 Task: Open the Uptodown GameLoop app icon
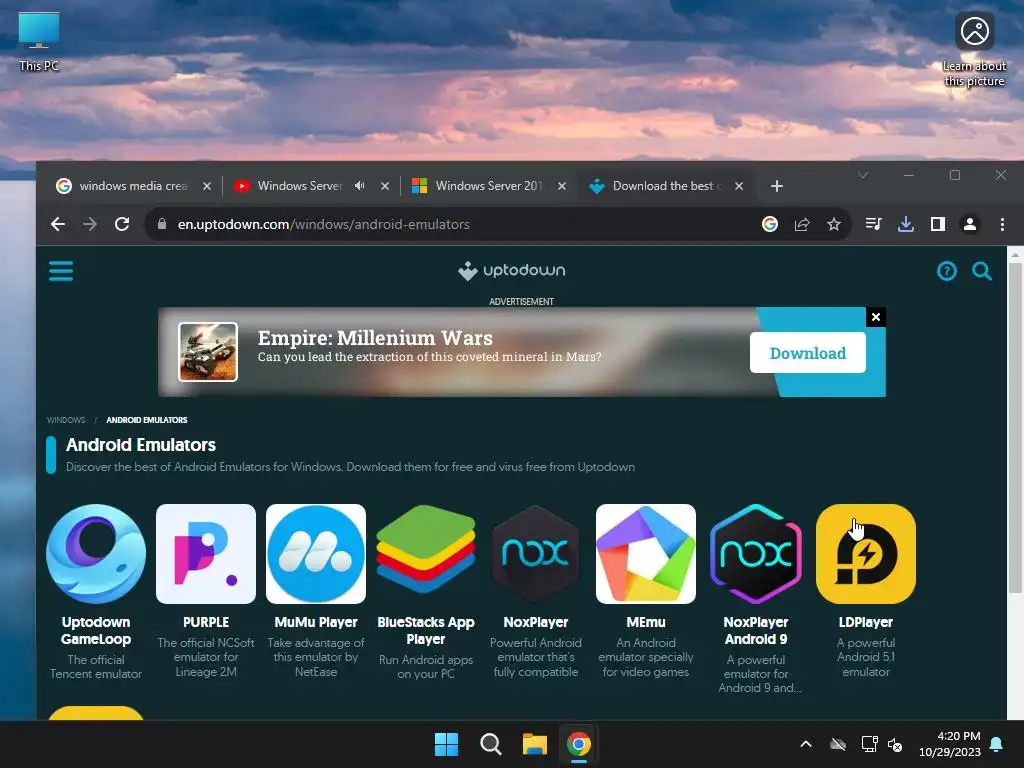(96, 554)
